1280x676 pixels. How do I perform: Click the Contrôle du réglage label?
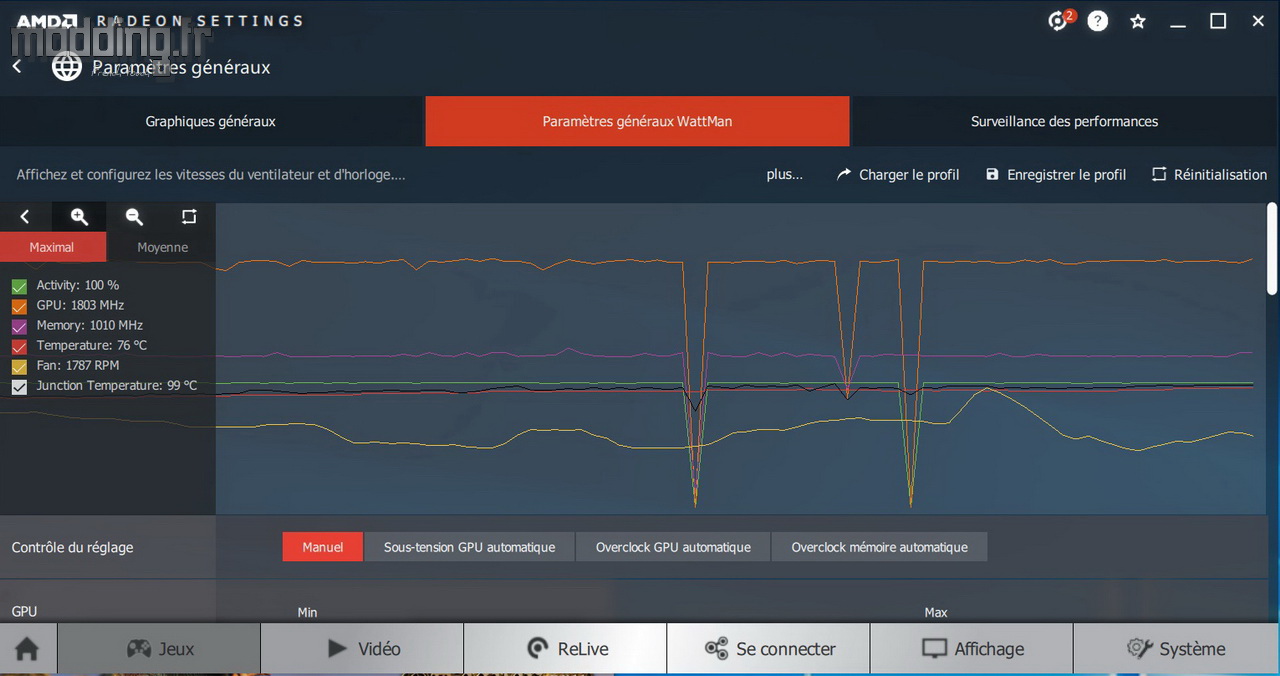[72, 547]
